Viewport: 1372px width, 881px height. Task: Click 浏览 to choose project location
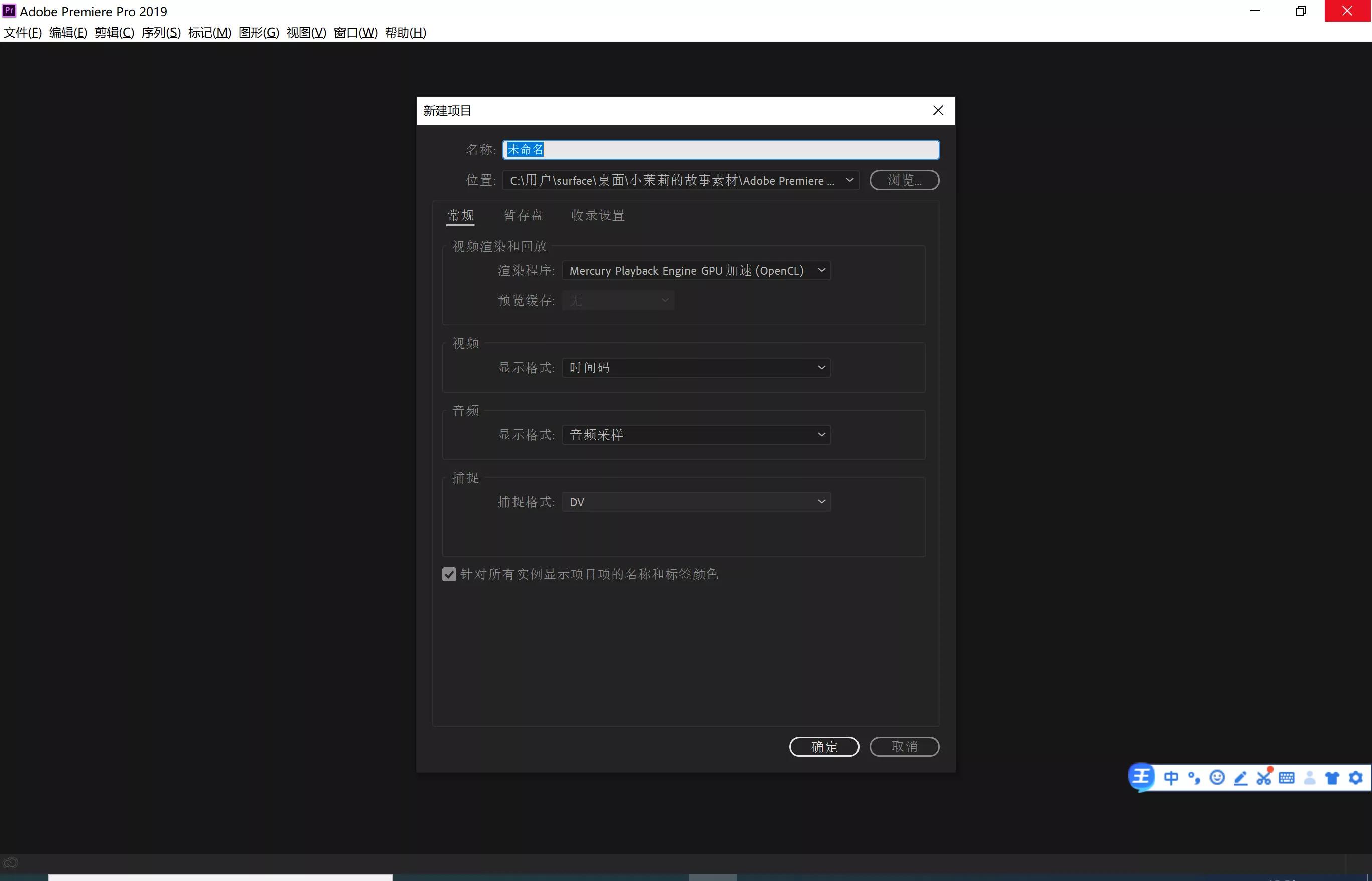(904, 180)
